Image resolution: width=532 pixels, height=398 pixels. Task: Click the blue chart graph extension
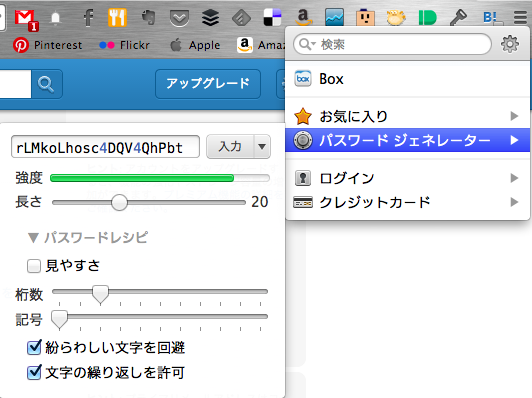(x=335, y=18)
